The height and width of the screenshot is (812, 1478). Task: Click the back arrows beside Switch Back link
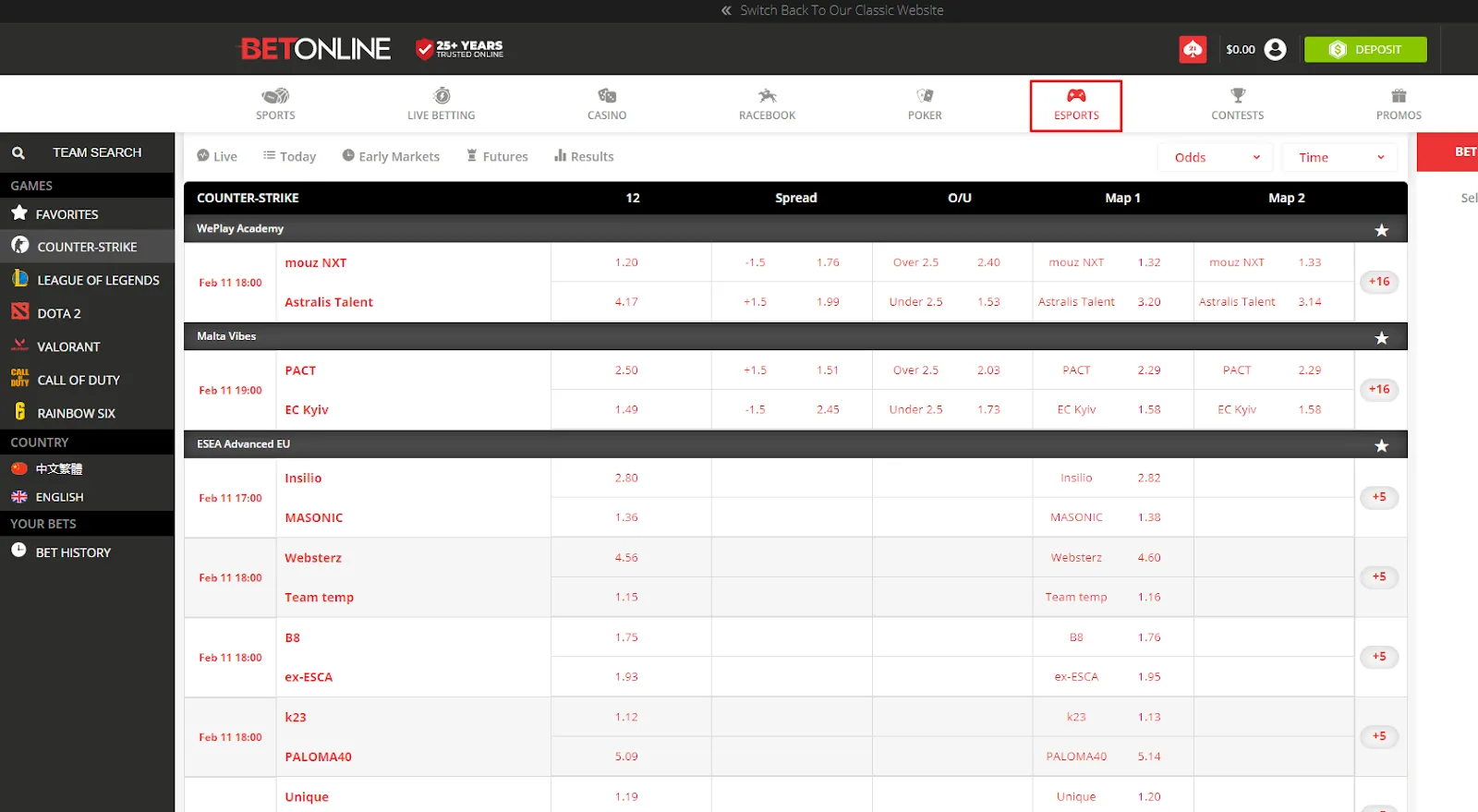(726, 10)
